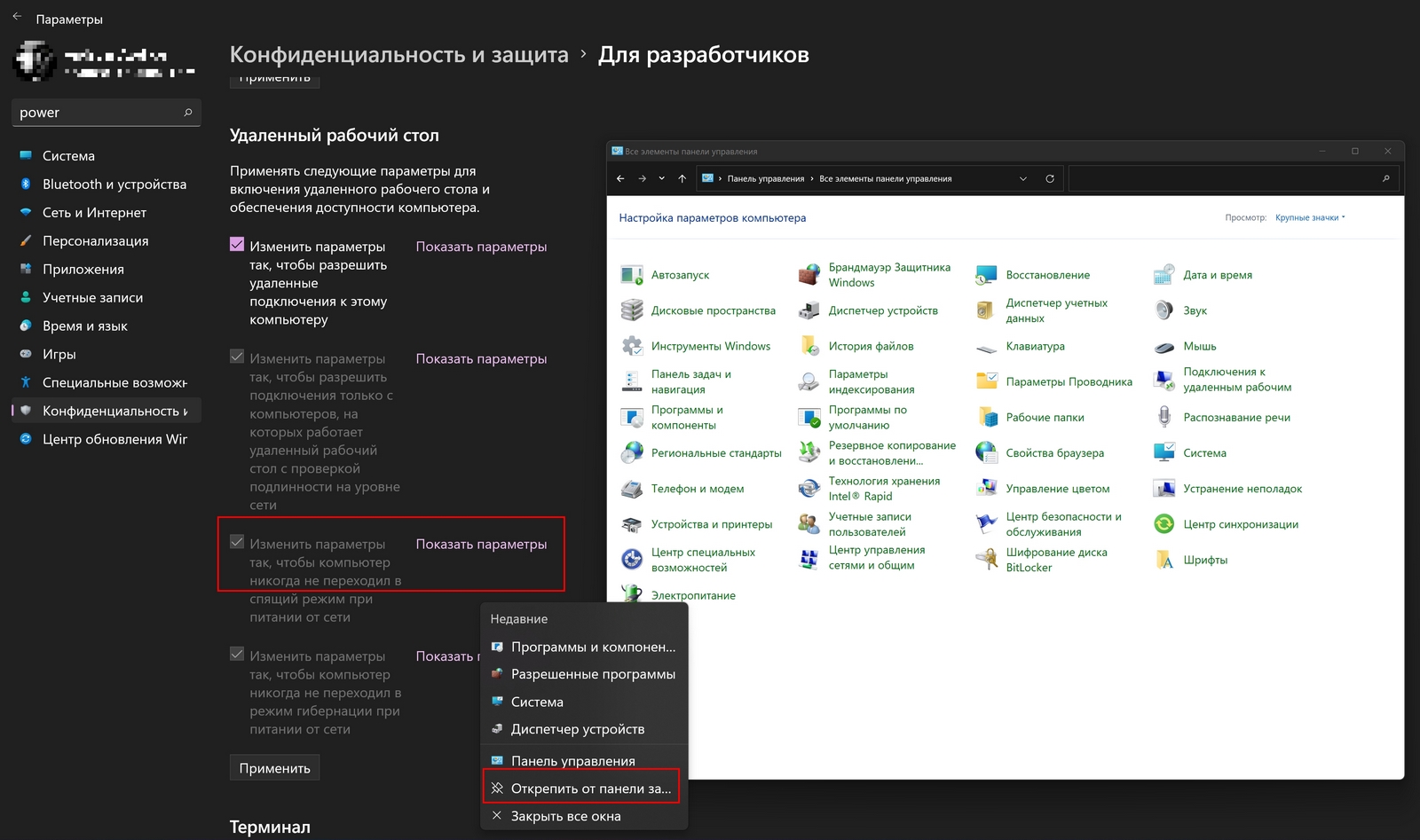The width and height of the screenshot is (1420, 840).
Task: Open Центр обновления Windows in sidebar
Action: coord(106,439)
